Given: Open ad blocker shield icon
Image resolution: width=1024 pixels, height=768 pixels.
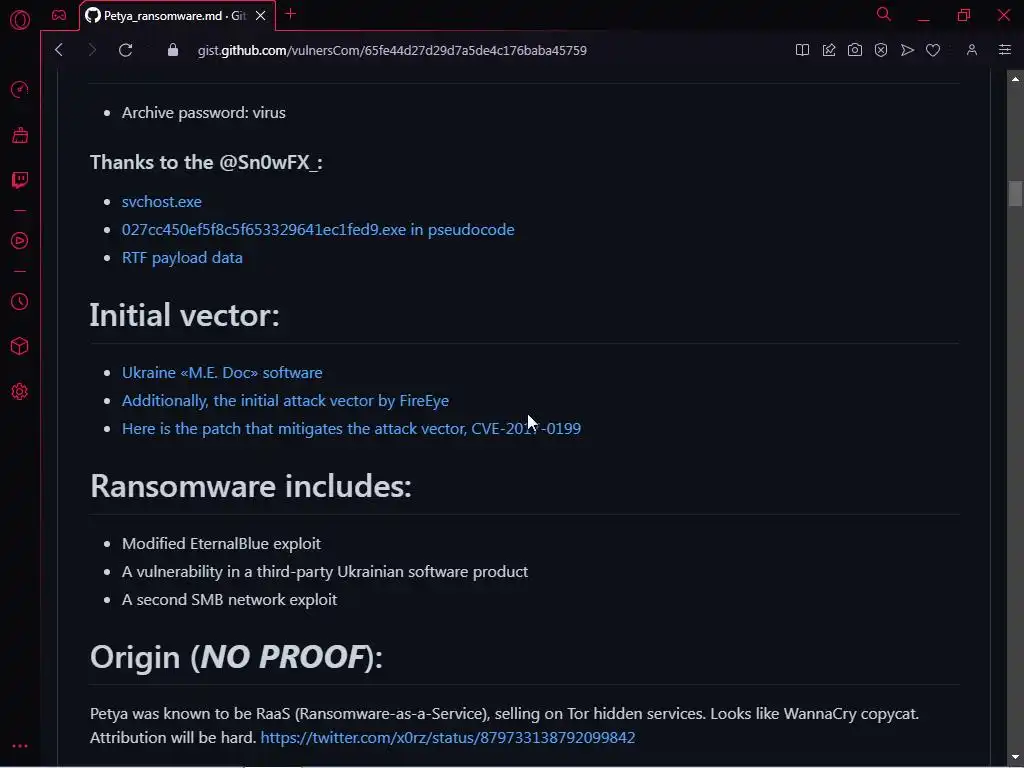Looking at the screenshot, I should [881, 50].
